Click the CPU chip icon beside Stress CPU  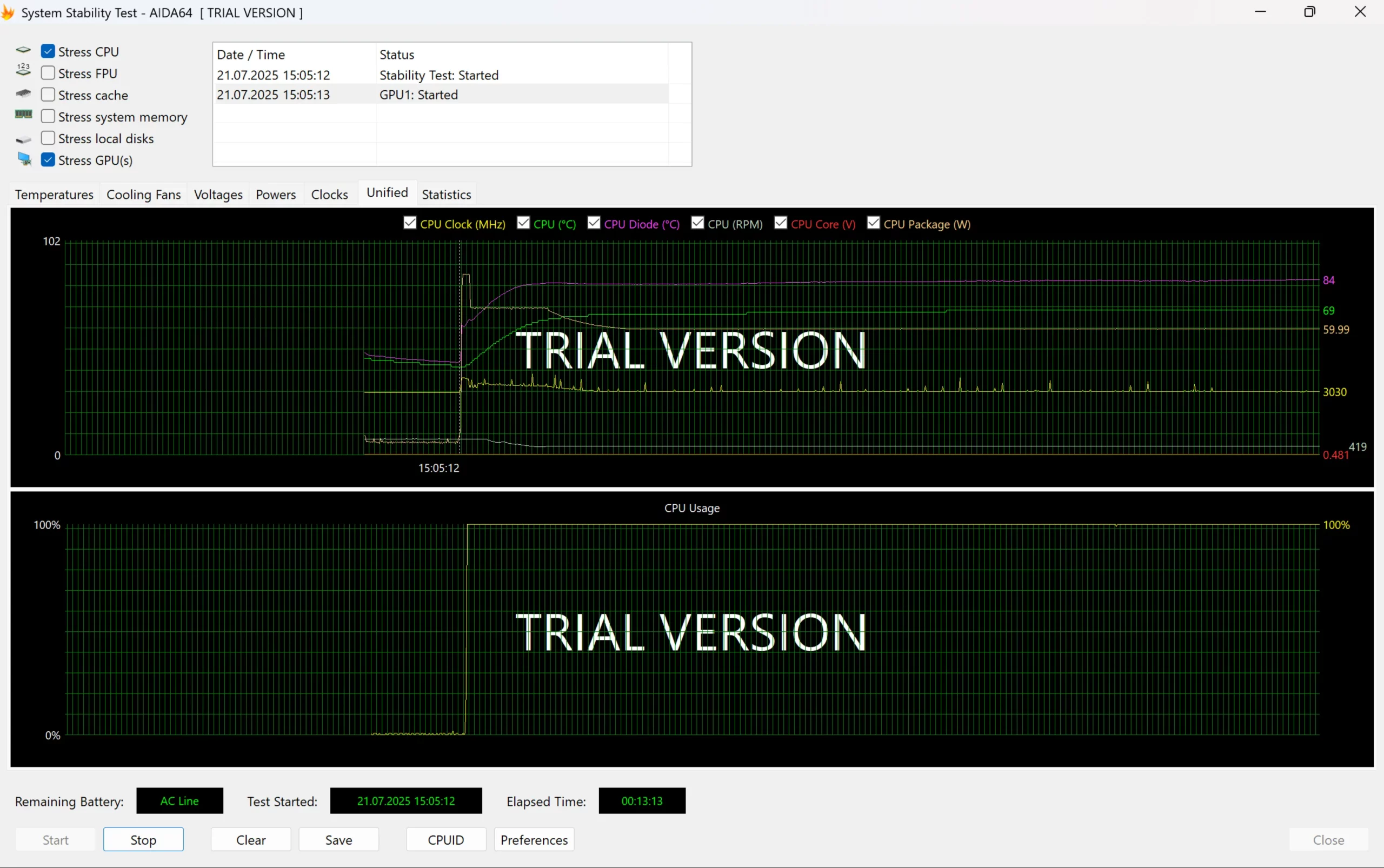click(x=23, y=50)
